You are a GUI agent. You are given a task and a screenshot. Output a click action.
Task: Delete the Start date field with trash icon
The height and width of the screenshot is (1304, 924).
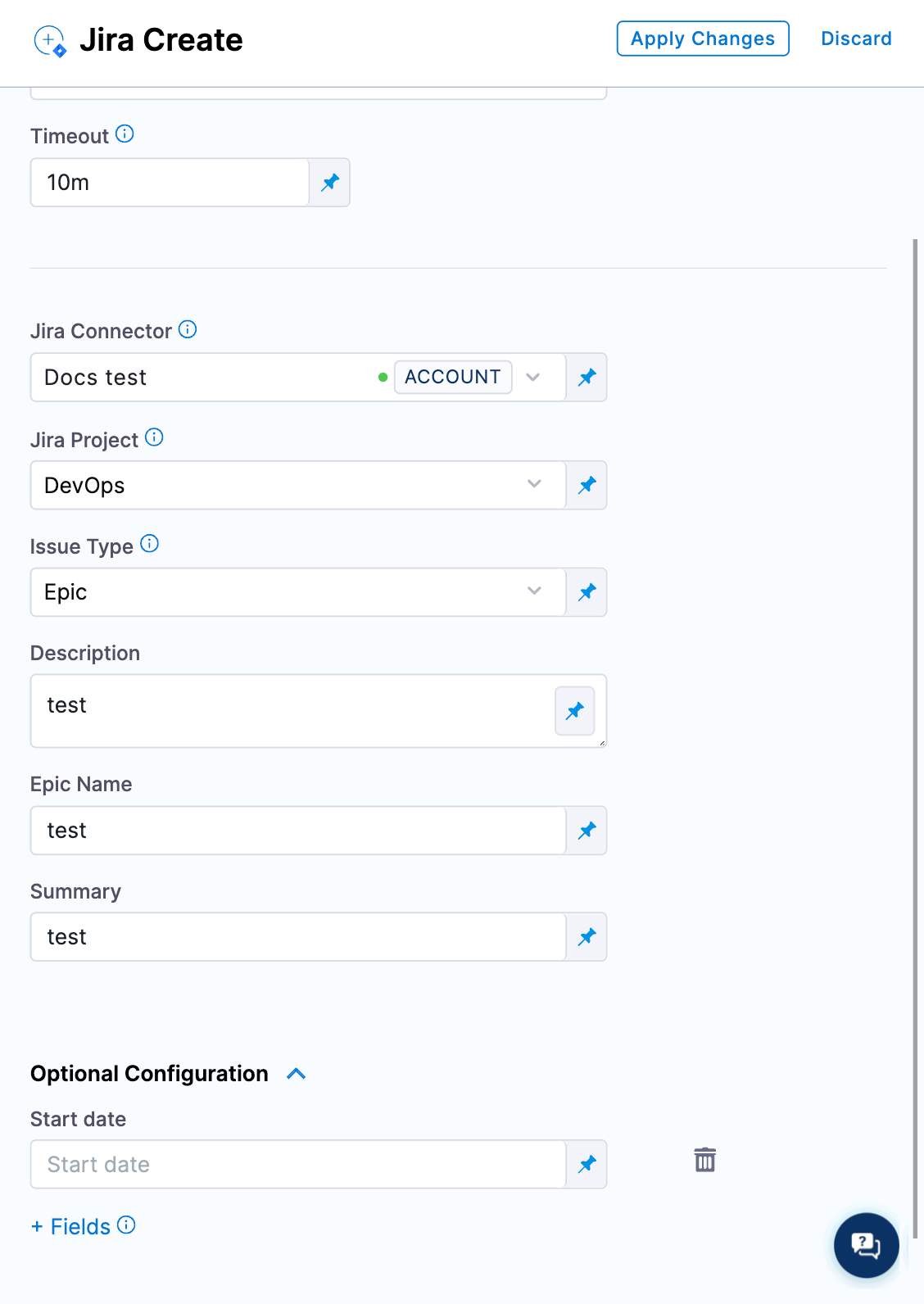click(704, 1160)
